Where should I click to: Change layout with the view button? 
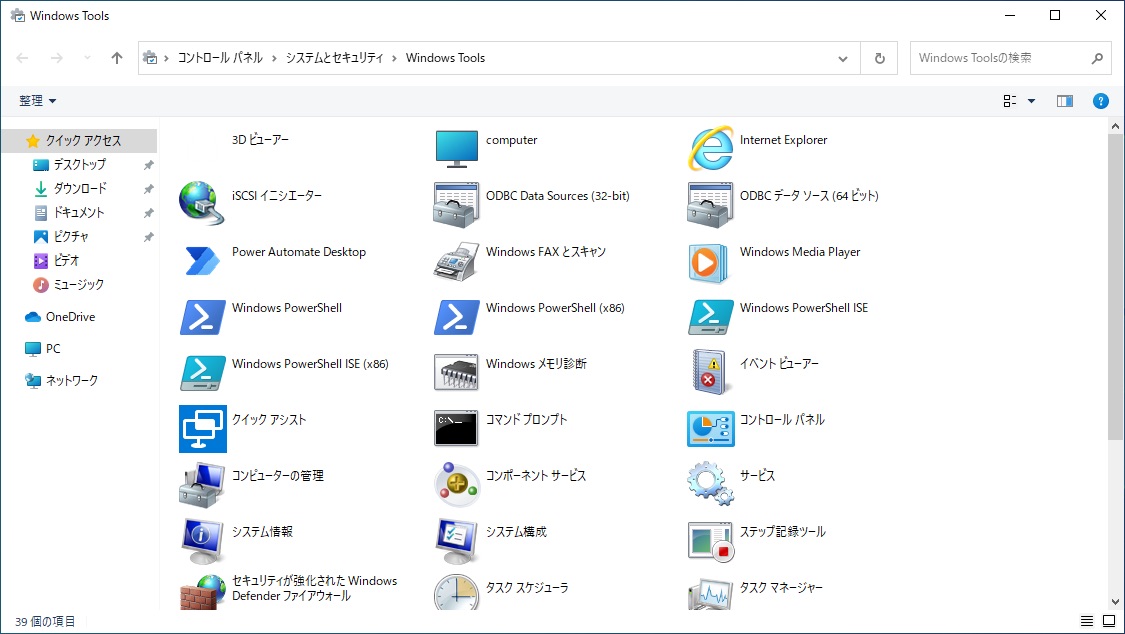[1009, 101]
